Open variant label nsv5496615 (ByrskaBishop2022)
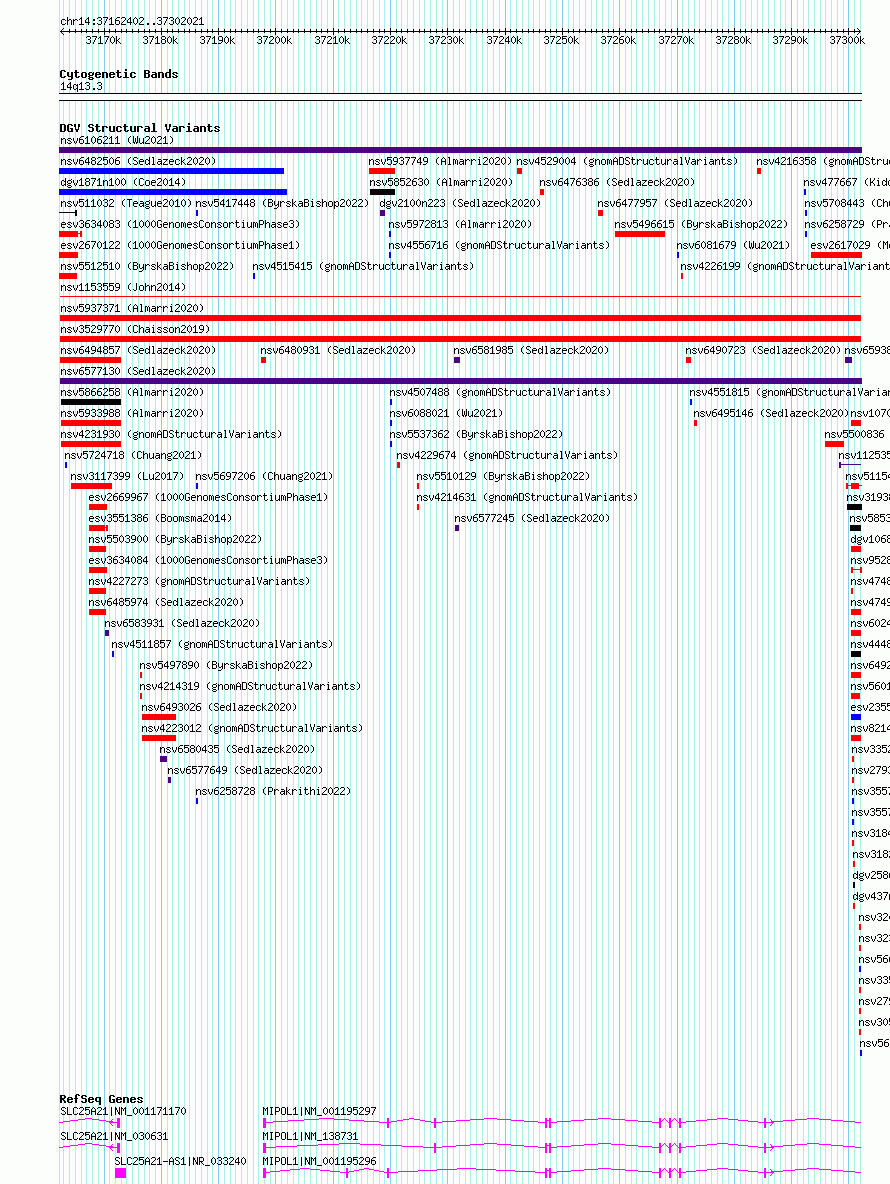Viewport: 890px width, 1184px height. [x=701, y=225]
